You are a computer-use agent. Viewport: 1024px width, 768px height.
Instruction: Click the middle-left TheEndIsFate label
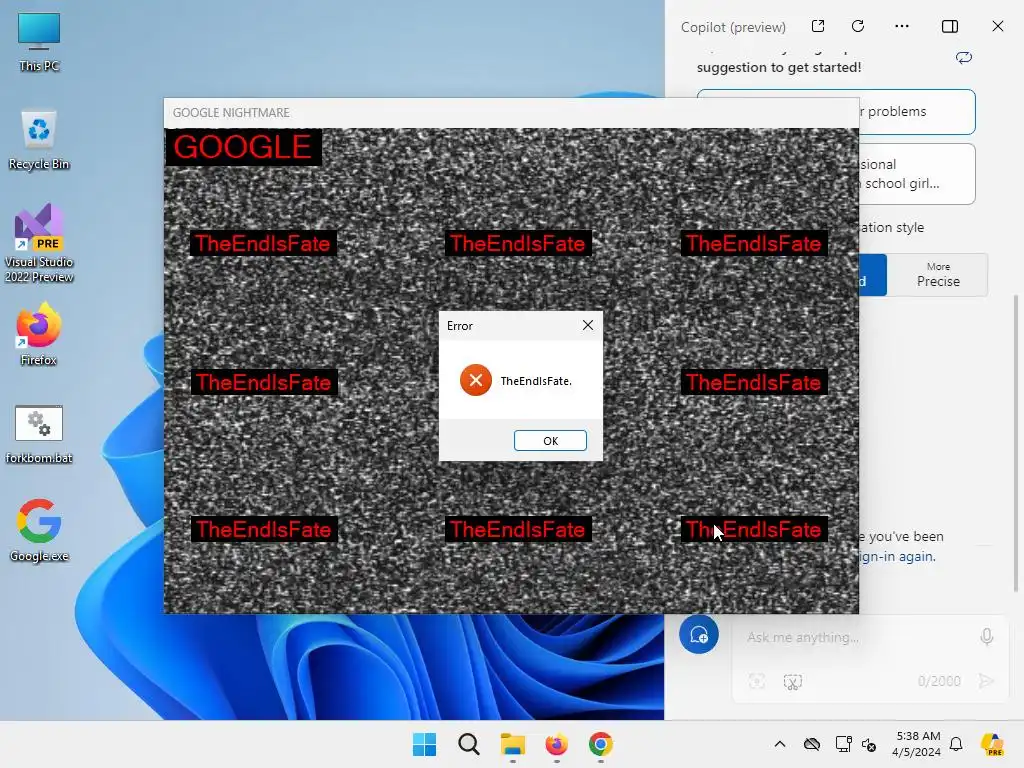click(x=263, y=382)
